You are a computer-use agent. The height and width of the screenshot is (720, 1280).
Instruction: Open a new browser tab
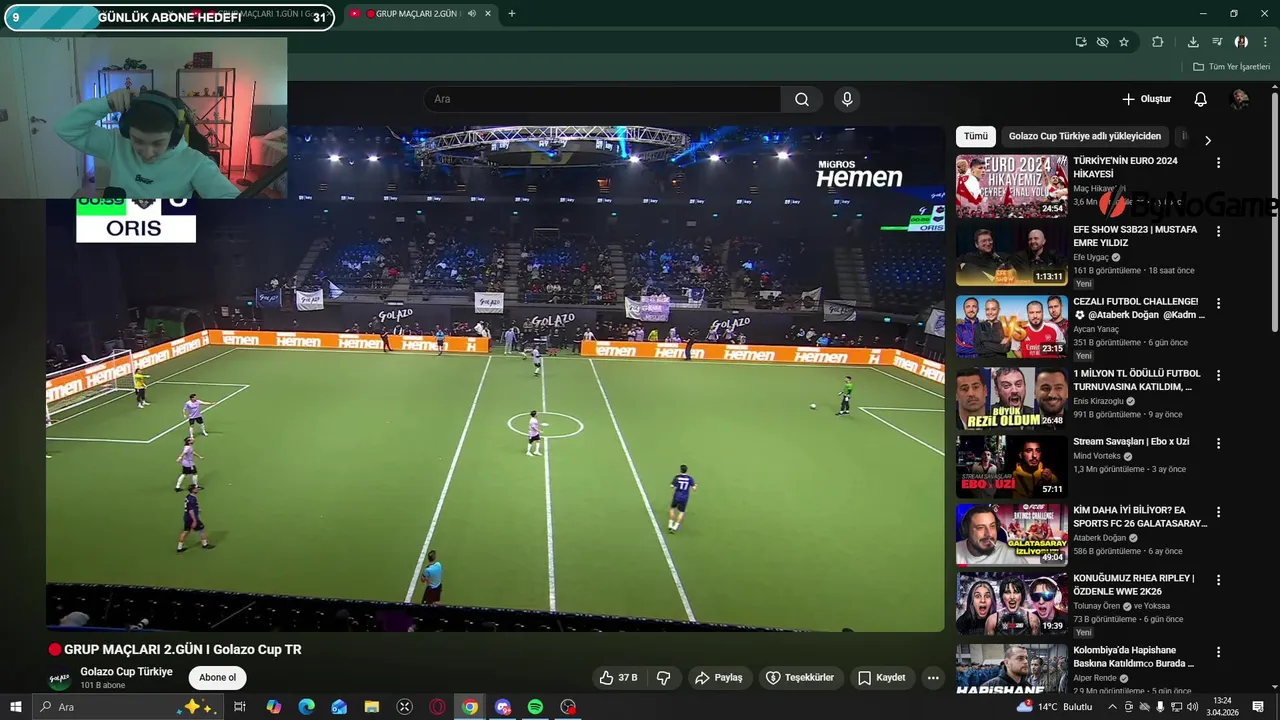coord(512,14)
